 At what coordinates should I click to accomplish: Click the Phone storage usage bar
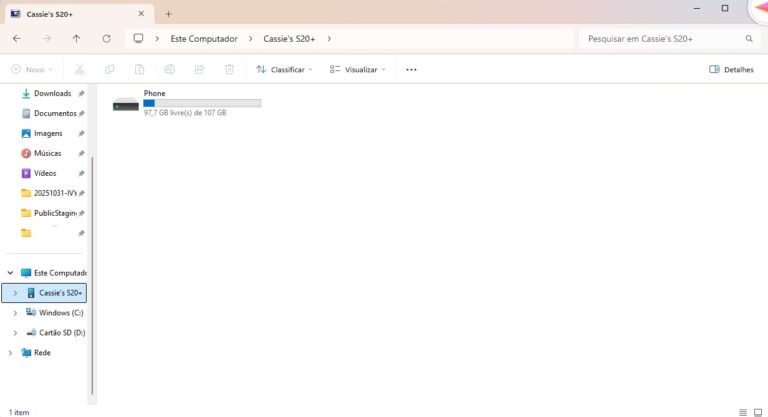coord(202,103)
